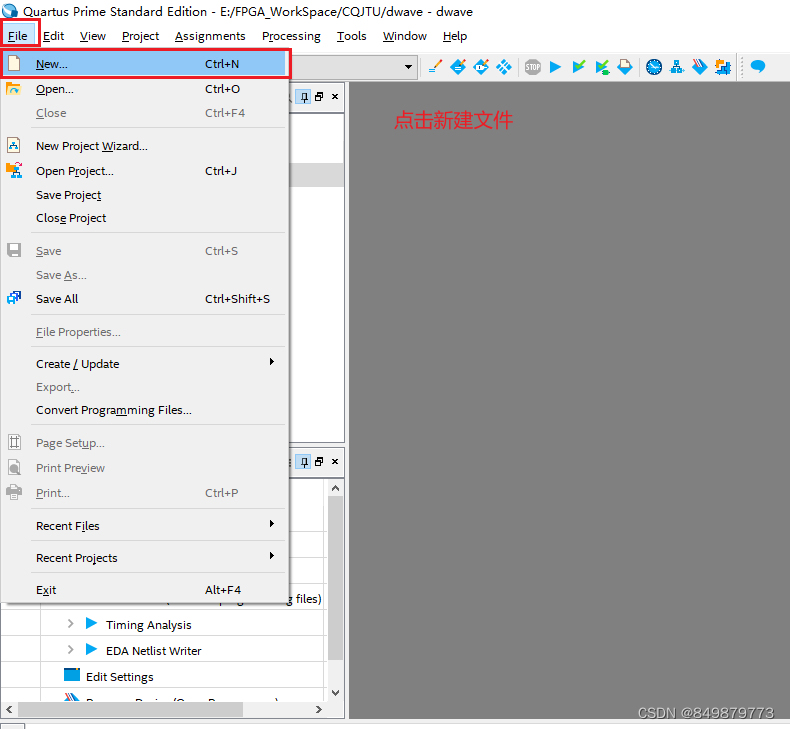Screen dimensions: 790x729
Task: Start Analysis & Synthesis icon with green chip
Action: click(602, 67)
